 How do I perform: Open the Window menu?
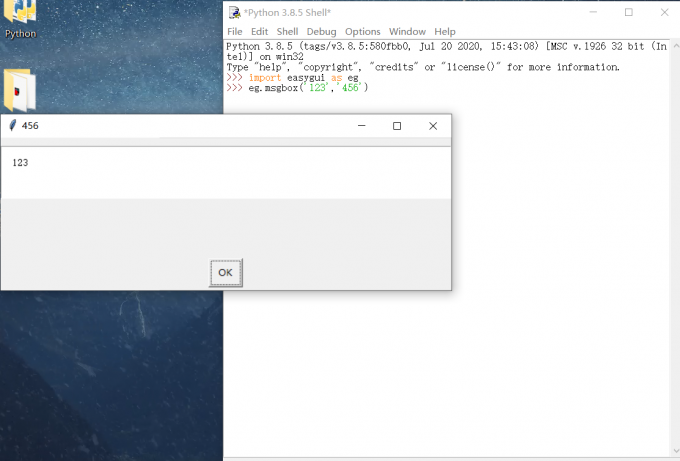coord(407,32)
